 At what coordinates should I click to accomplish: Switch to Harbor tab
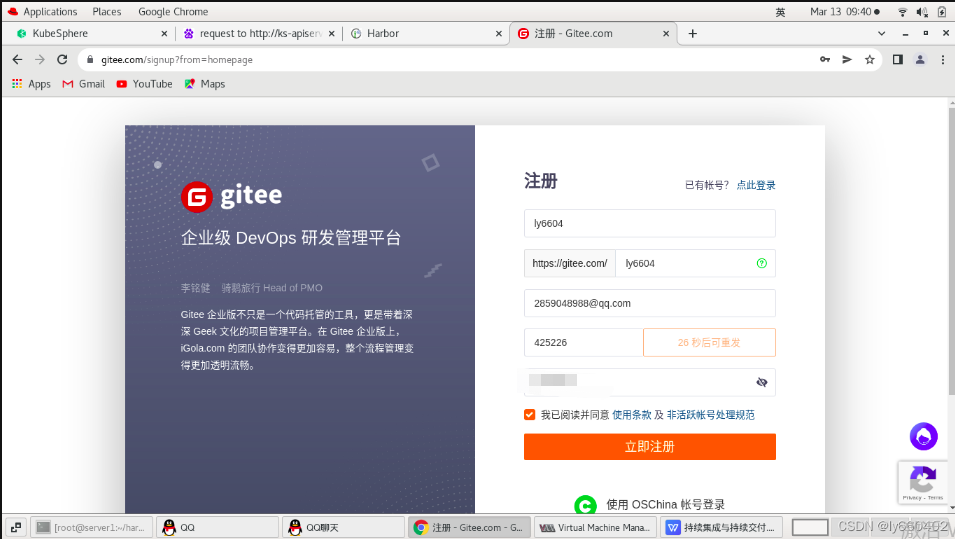click(x=426, y=33)
